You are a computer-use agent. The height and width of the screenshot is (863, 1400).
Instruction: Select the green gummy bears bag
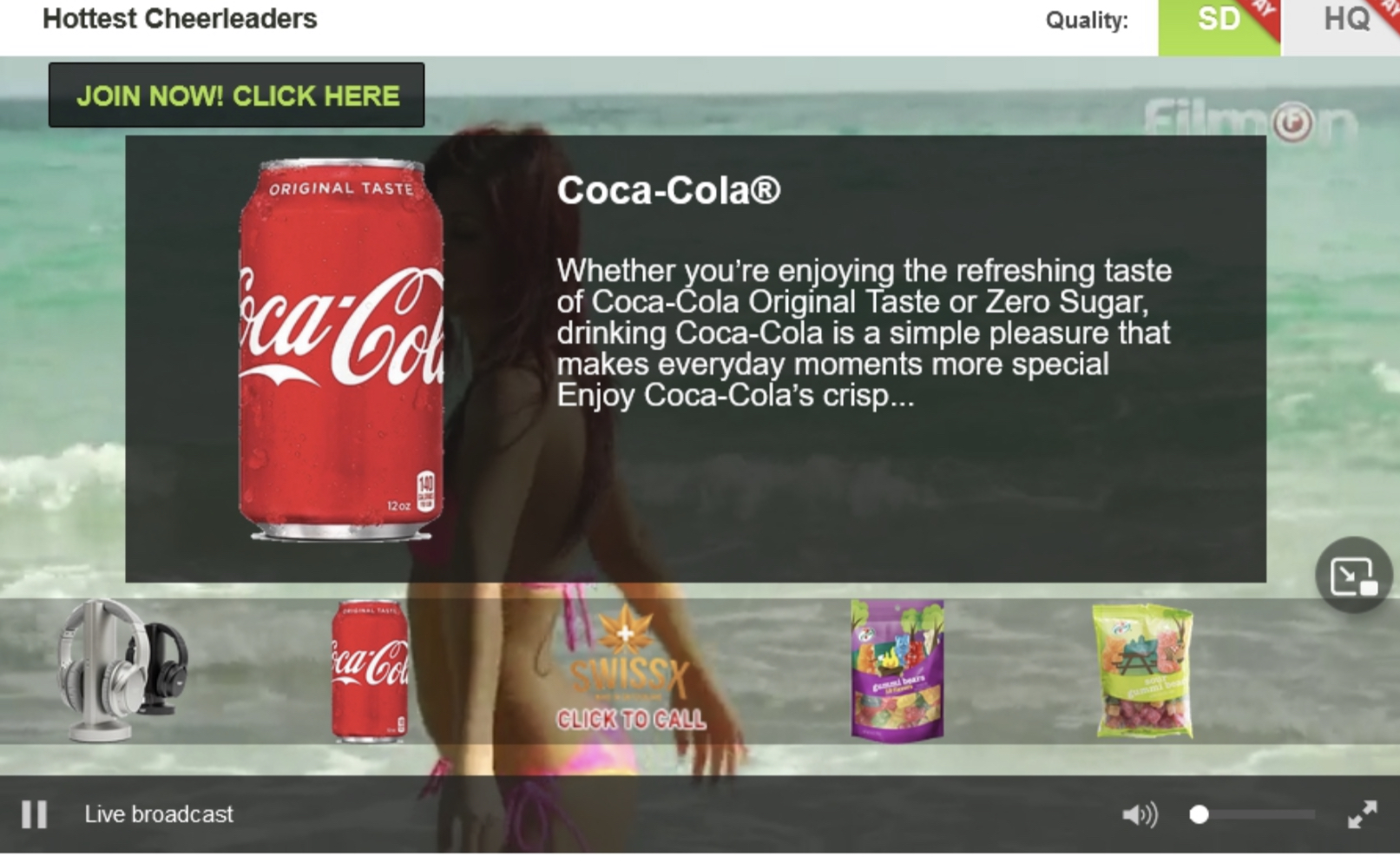tap(1143, 671)
